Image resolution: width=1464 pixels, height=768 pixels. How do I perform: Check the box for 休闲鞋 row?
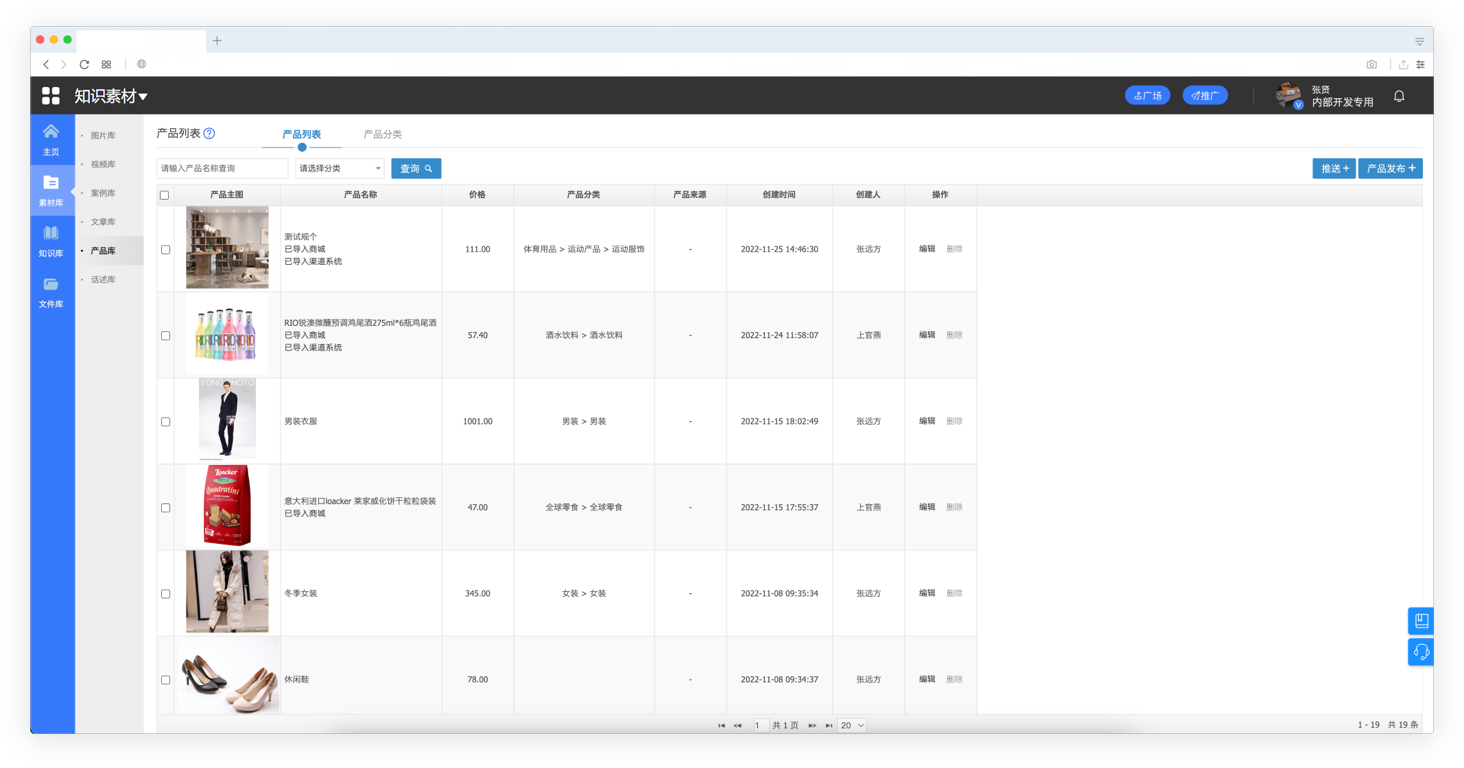(x=166, y=679)
